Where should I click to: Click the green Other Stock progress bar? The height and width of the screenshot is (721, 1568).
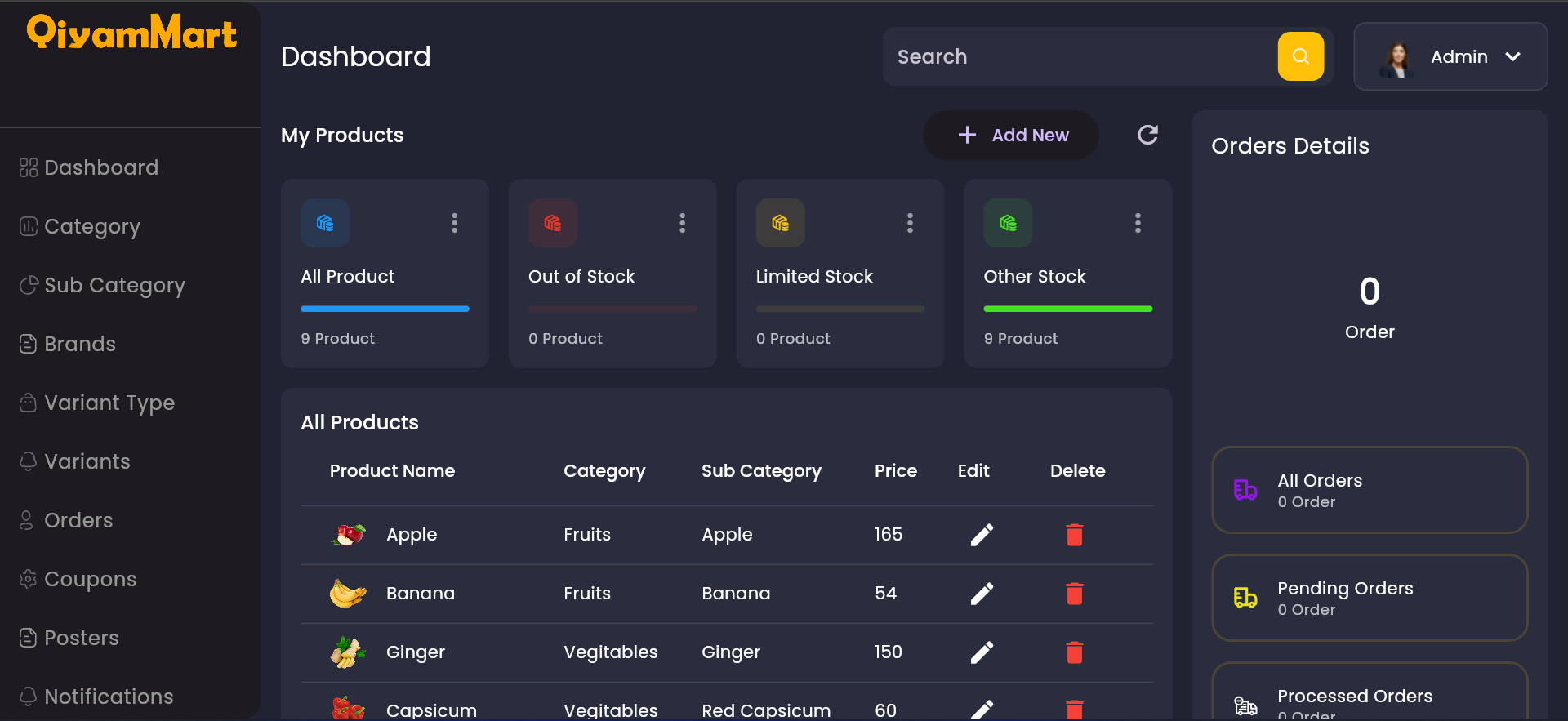(1068, 309)
